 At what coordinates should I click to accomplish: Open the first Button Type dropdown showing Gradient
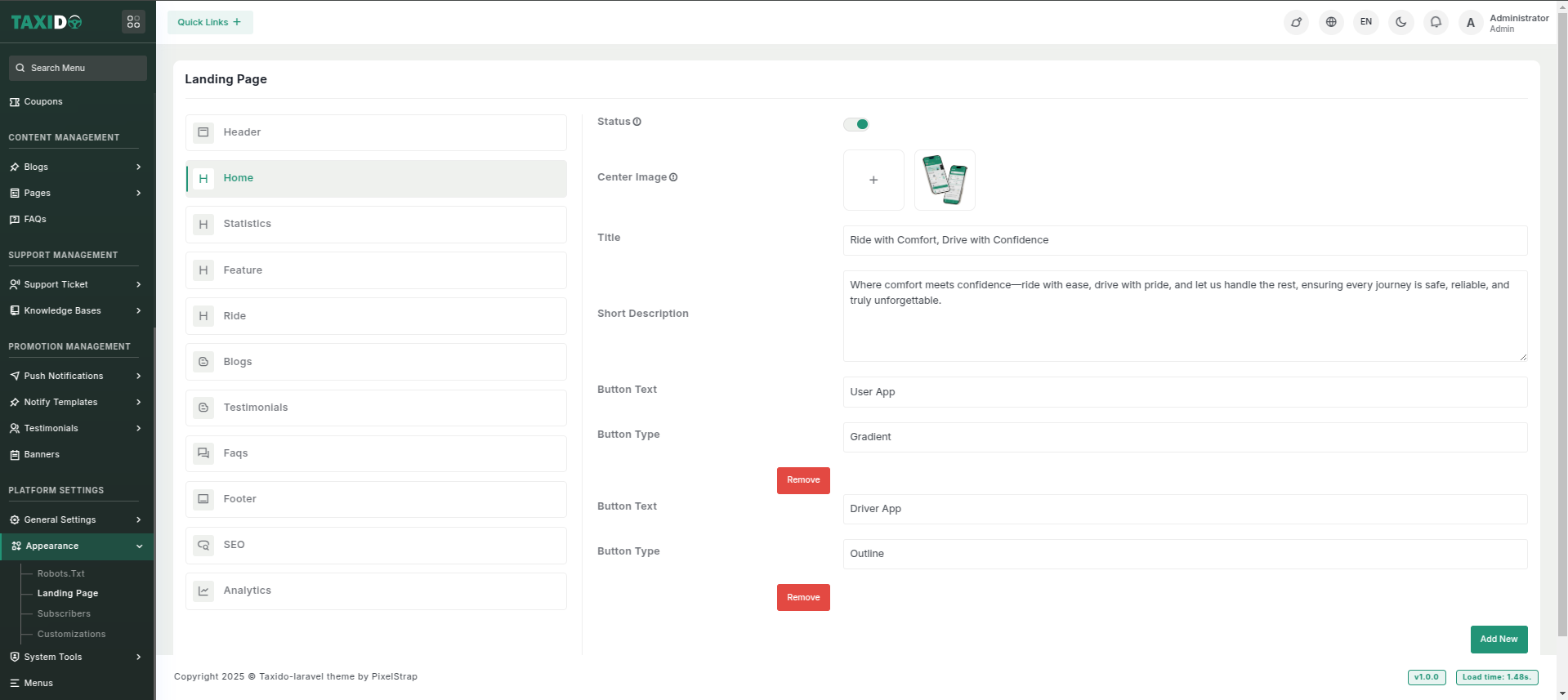tap(1184, 437)
